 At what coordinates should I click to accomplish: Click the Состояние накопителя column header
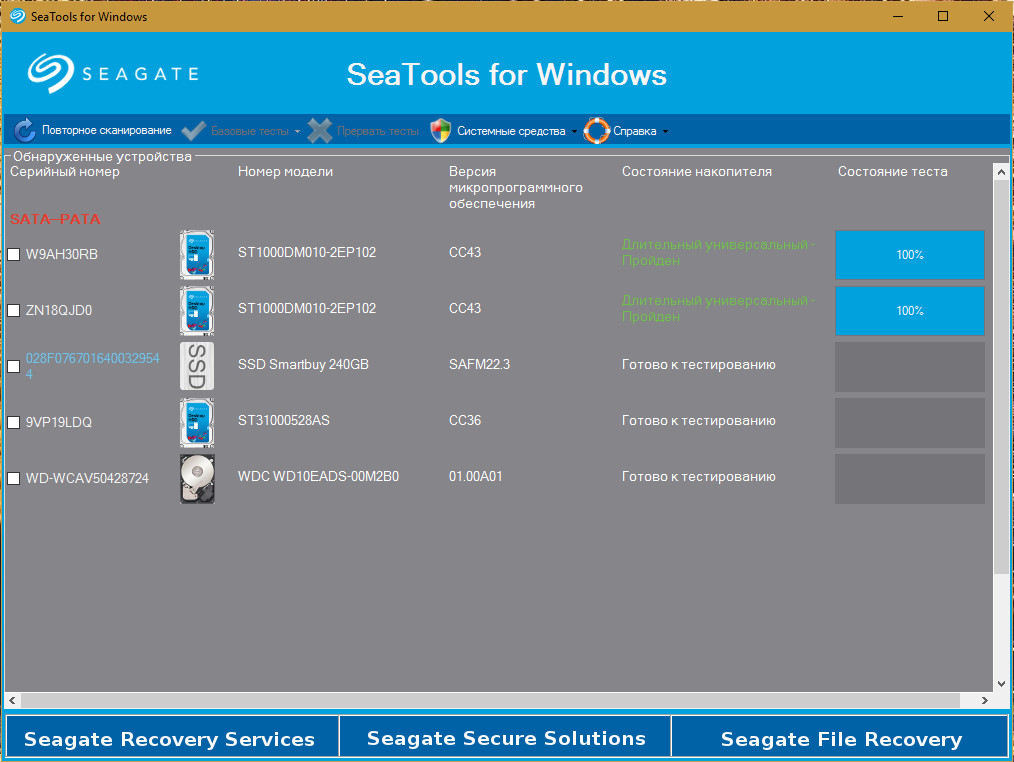click(696, 172)
